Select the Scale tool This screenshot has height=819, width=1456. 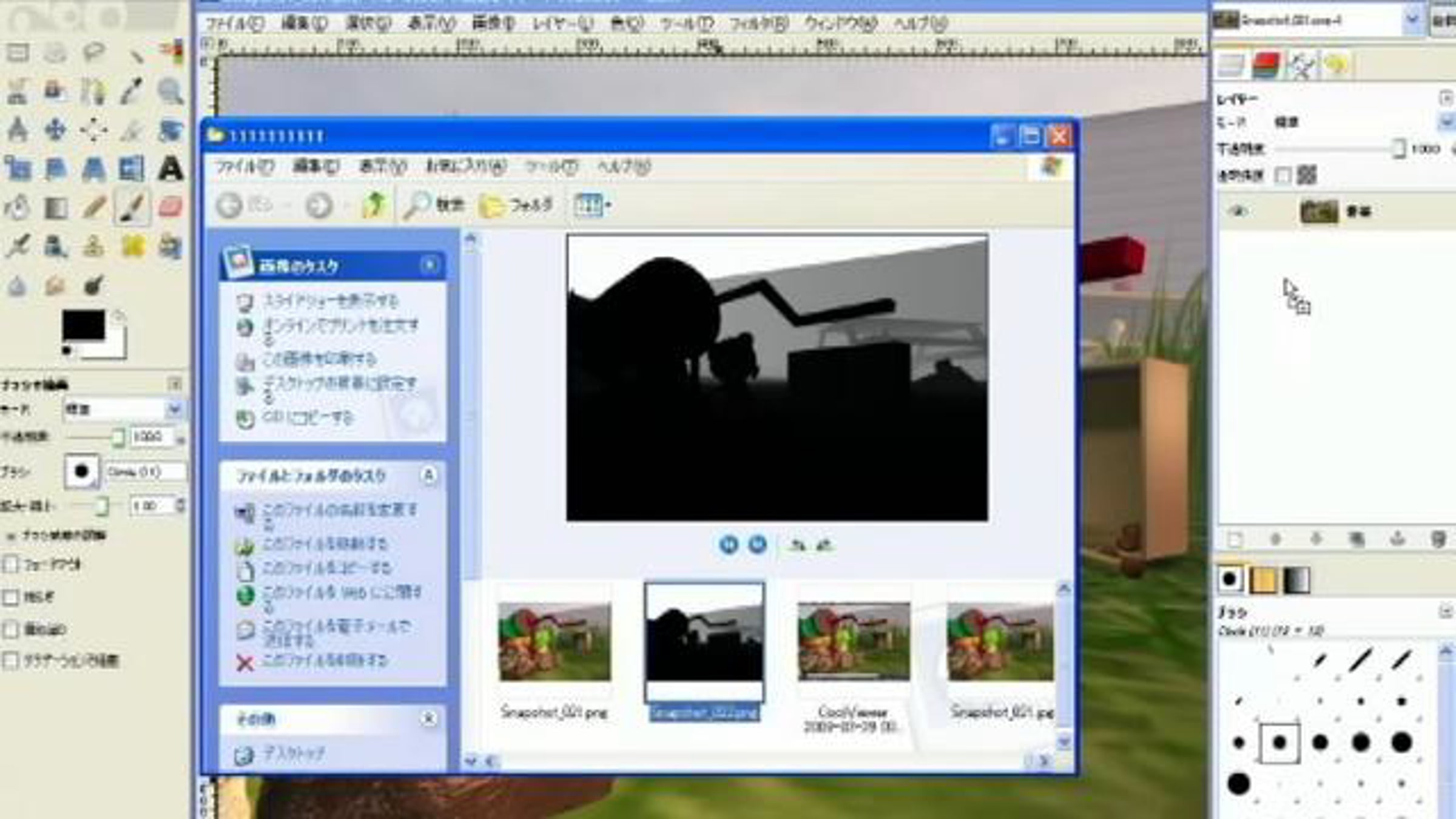click(x=17, y=169)
